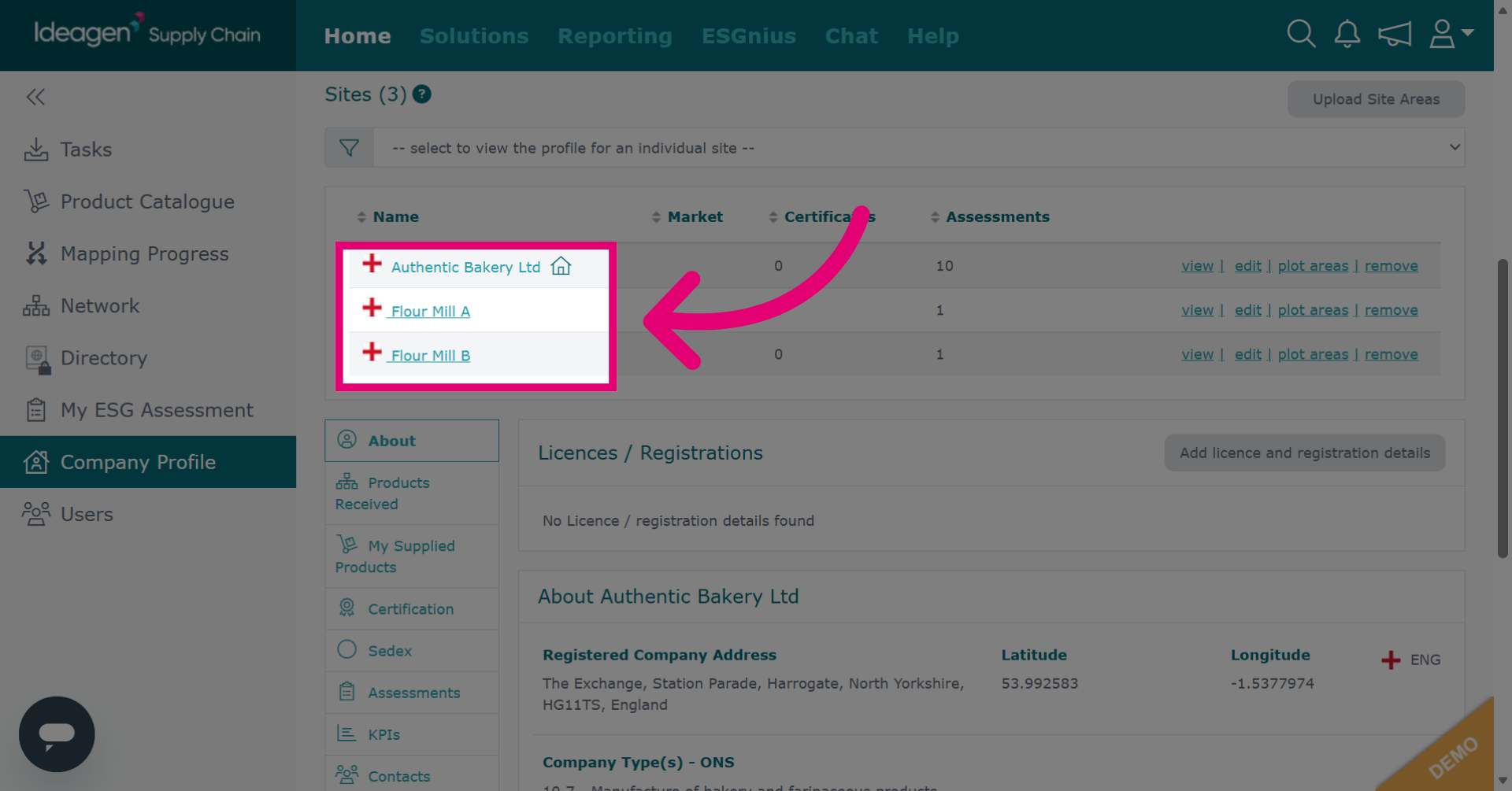This screenshot has height=791, width=1512.
Task: View the Flour Mill B row
Action: (1197, 354)
